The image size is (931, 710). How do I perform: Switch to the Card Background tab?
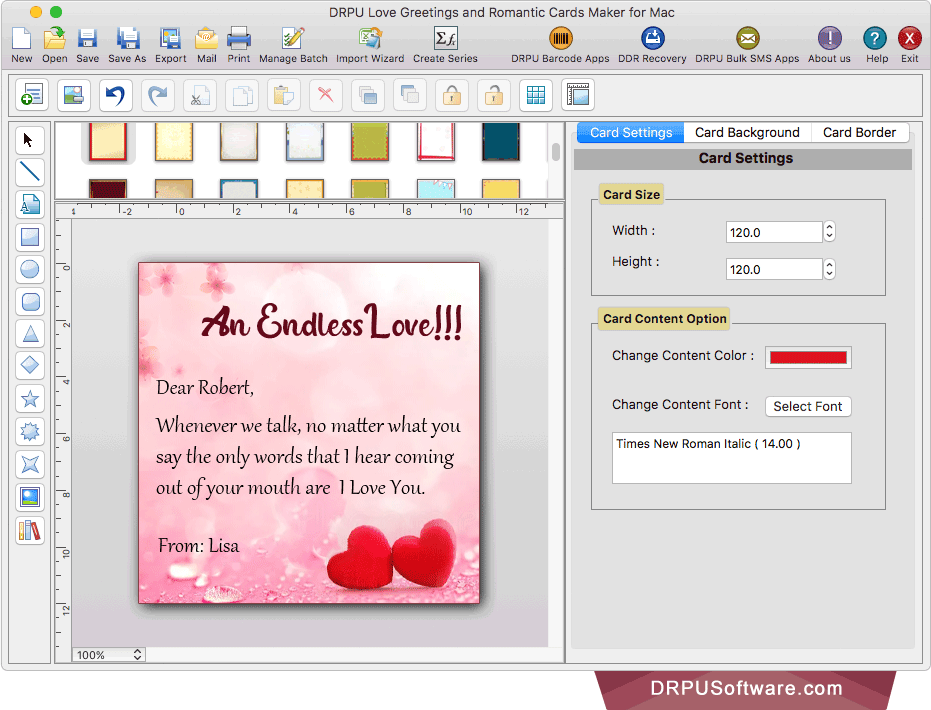(746, 131)
